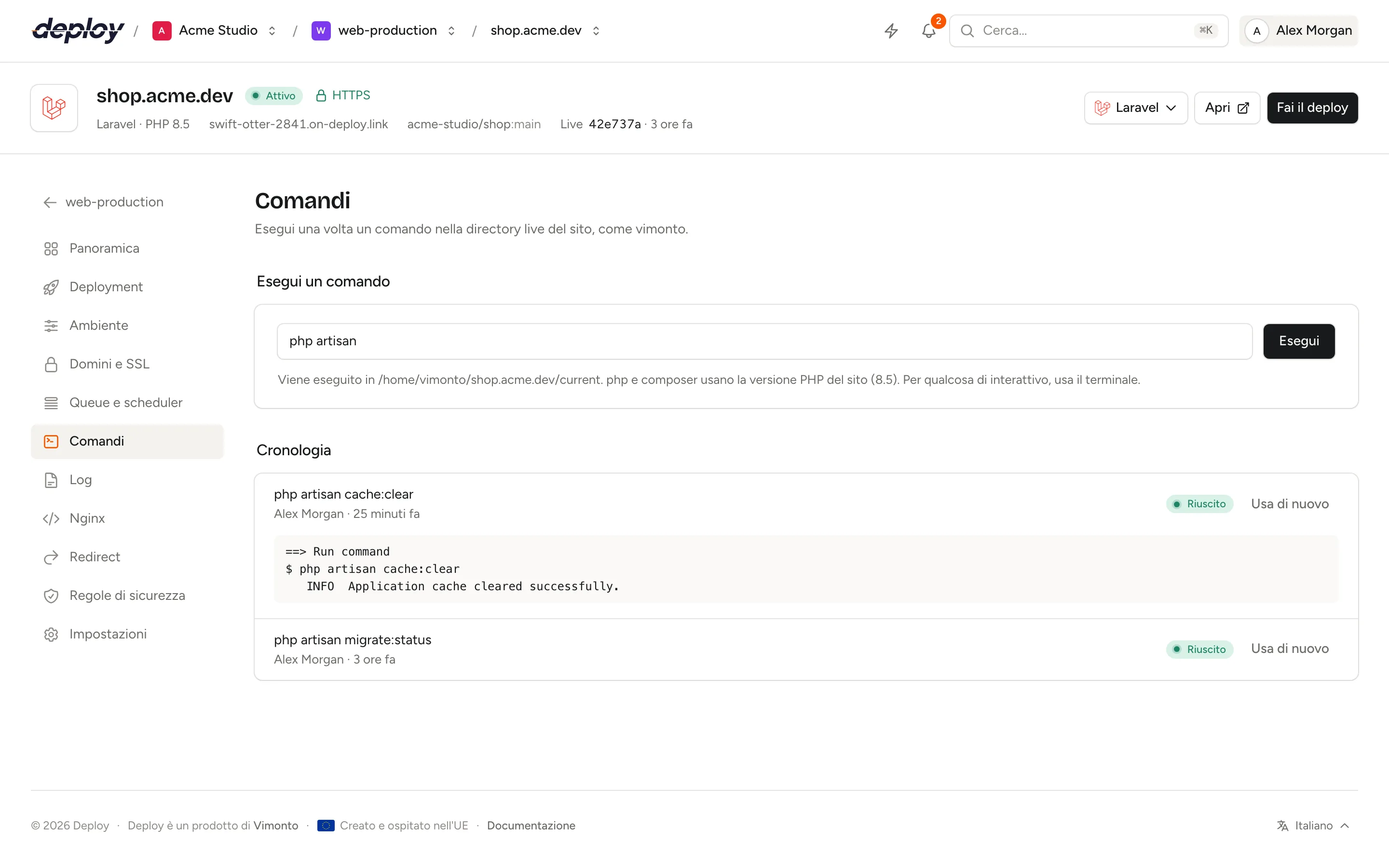Click the php artisan migrate:status history row
Image resolution: width=1389 pixels, height=868 pixels.
pyautogui.click(x=806, y=650)
